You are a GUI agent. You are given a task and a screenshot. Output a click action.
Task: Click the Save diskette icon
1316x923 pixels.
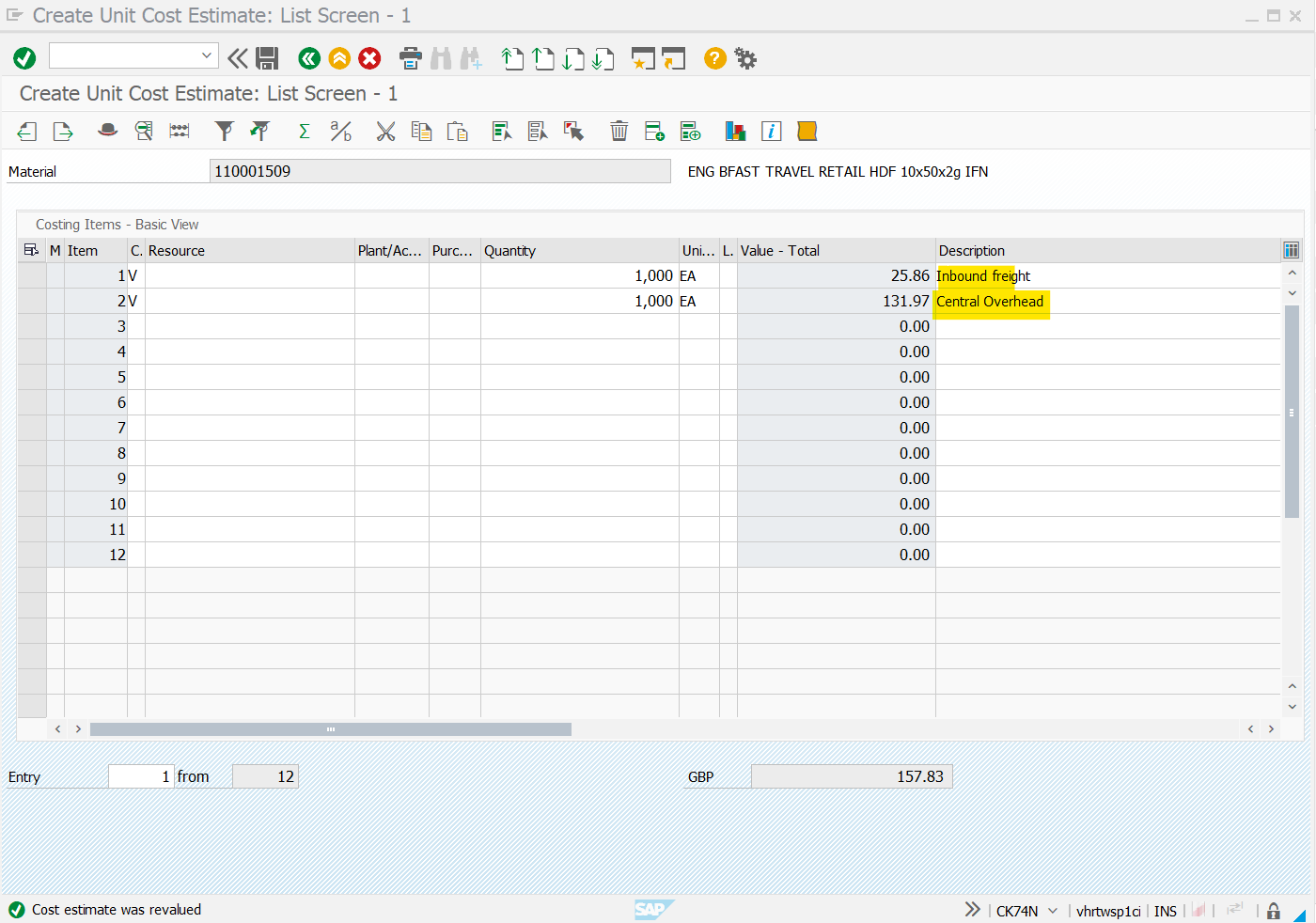(267, 58)
